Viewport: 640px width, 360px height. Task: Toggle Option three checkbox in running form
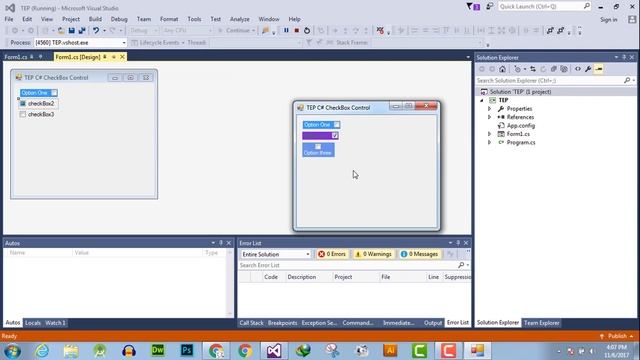point(318,147)
